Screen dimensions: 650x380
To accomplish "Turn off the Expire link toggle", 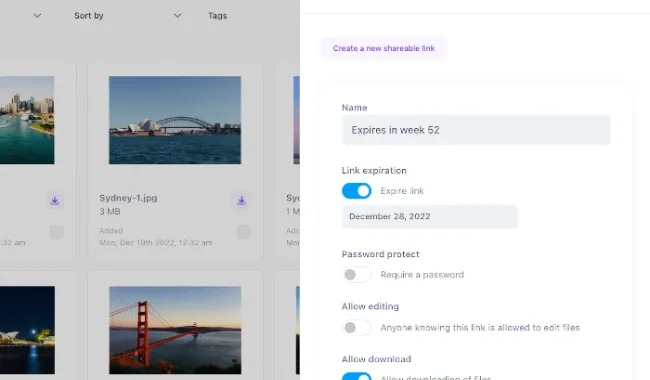I will pyautogui.click(x=357, y=191).
